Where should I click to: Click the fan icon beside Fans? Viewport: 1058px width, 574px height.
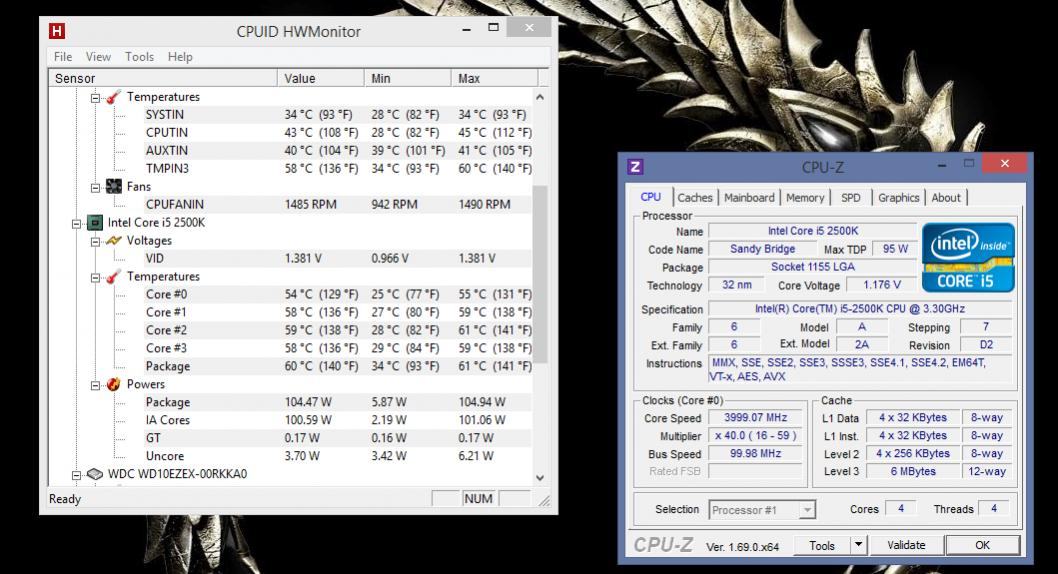(113, 186)
